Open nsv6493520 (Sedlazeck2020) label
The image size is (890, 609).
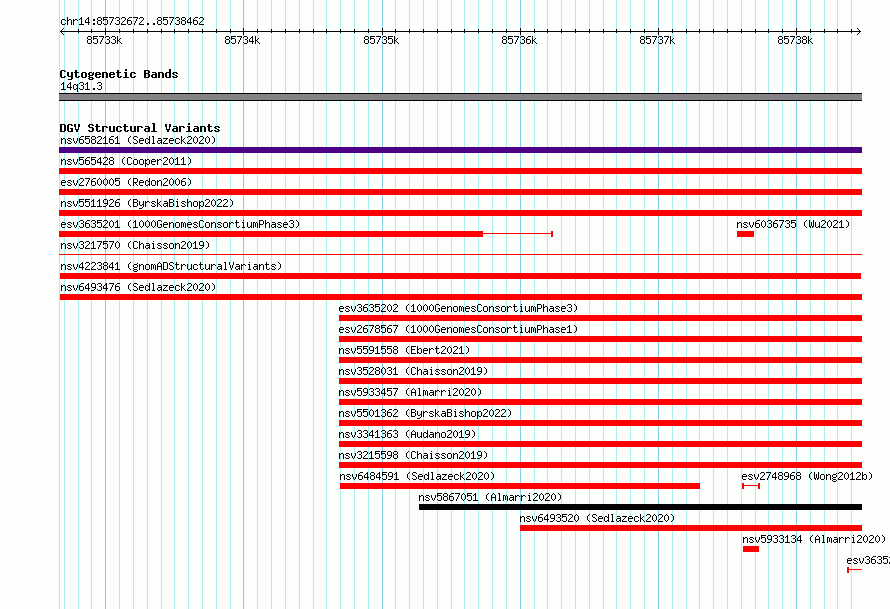(597, 518)
